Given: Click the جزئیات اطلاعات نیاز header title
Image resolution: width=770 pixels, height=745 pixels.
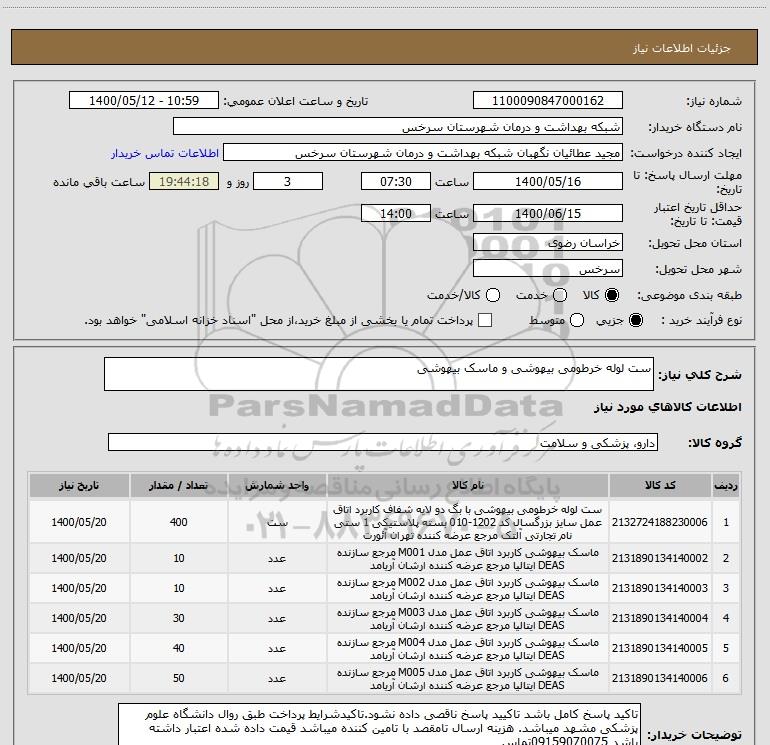Looking at the screenshot, I should click(x=681, y=48).
